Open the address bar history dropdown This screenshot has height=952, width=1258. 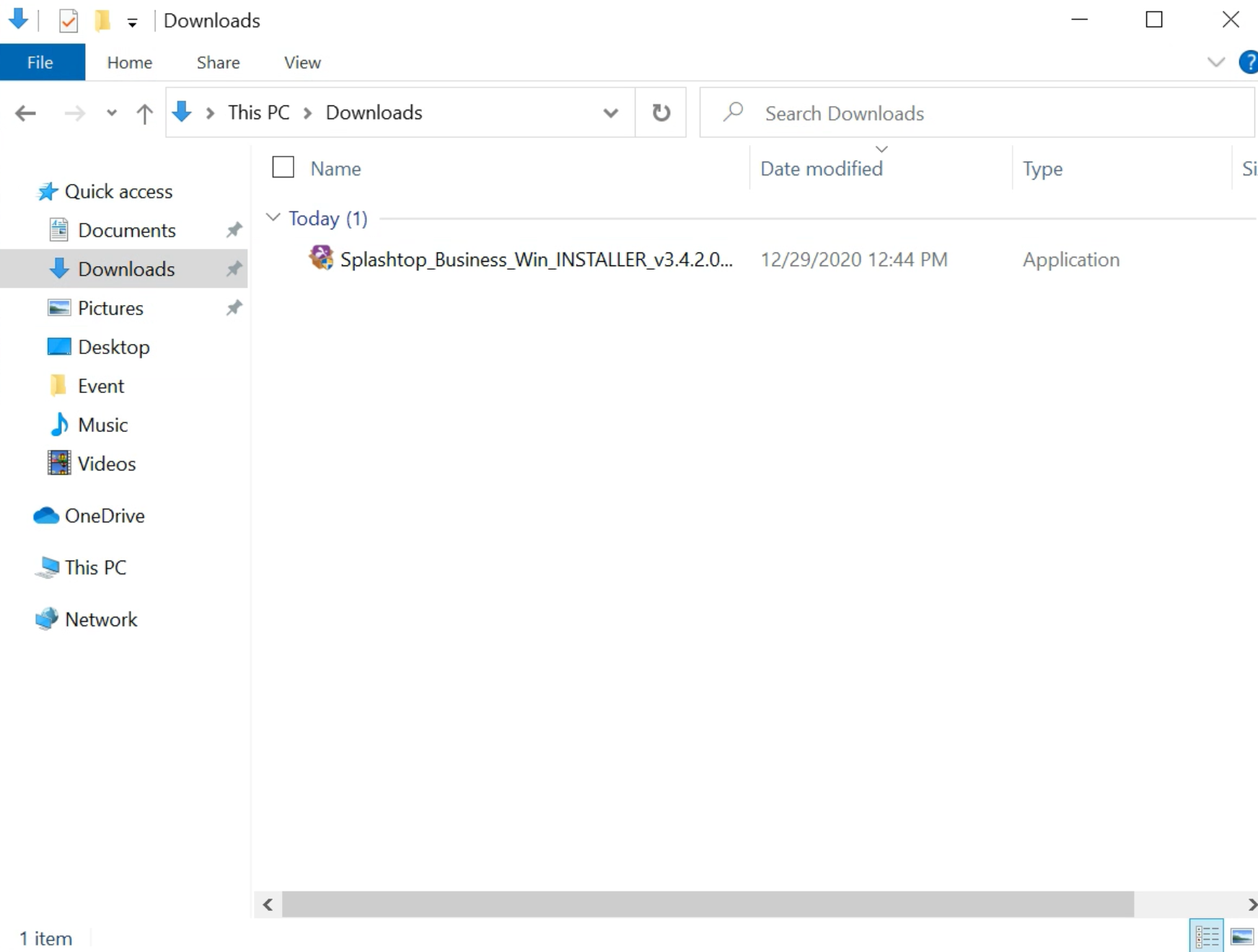pyautogui.click(x=610, y=113)
